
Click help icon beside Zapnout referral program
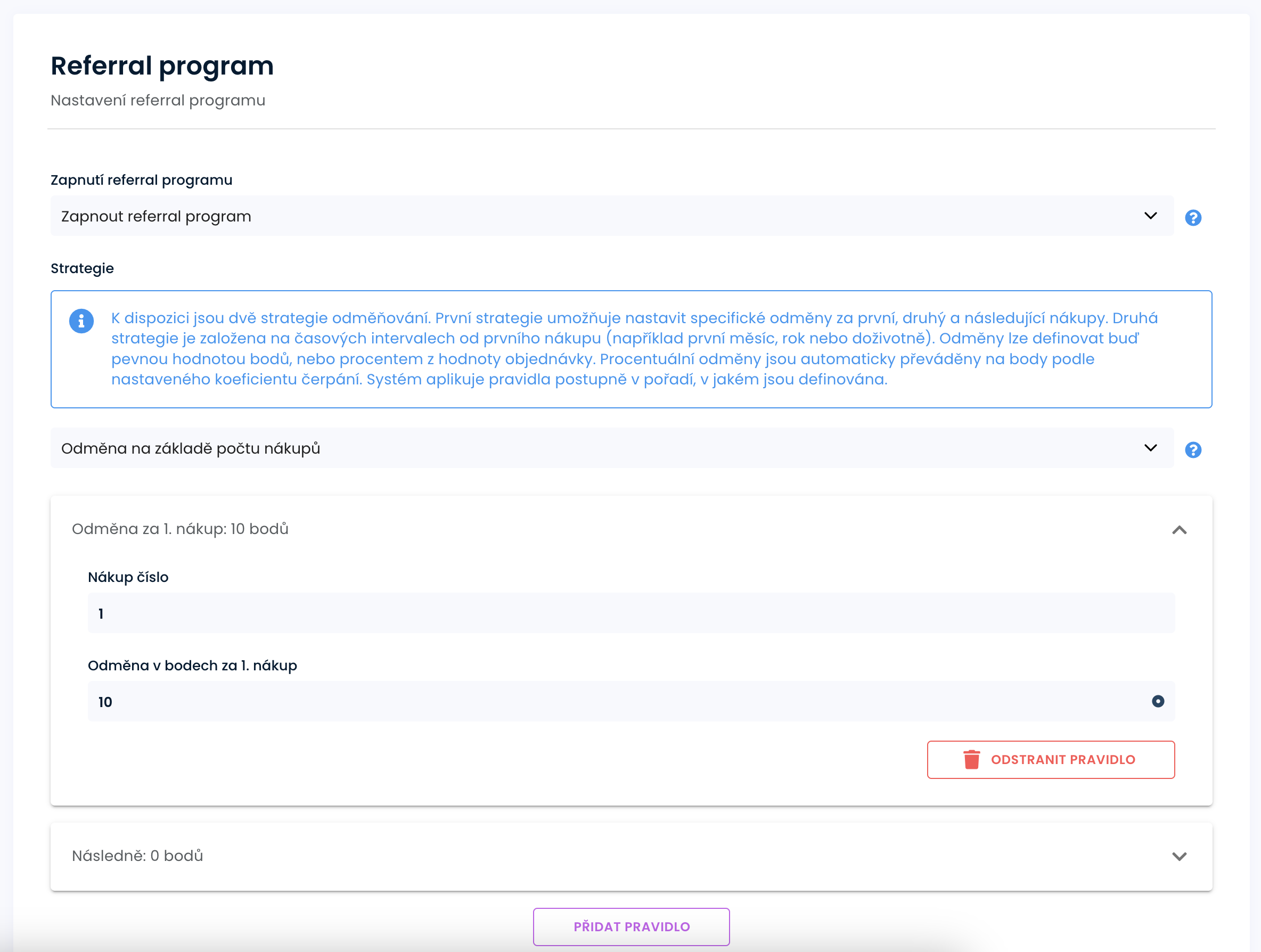click(1193, 218)
